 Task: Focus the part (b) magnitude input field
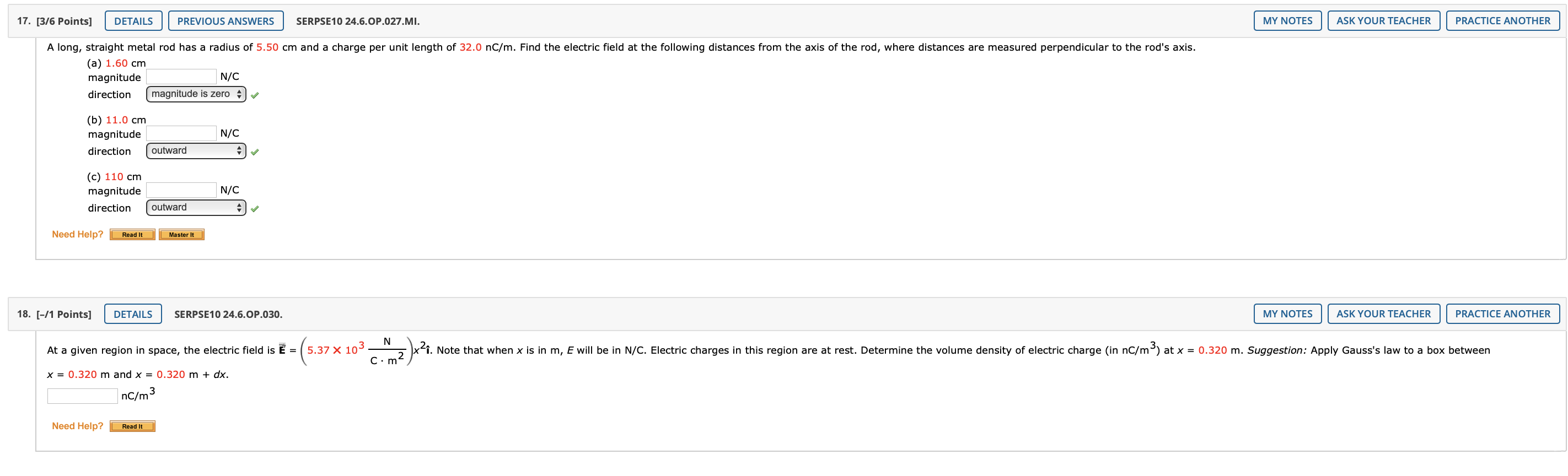point(181,133)
